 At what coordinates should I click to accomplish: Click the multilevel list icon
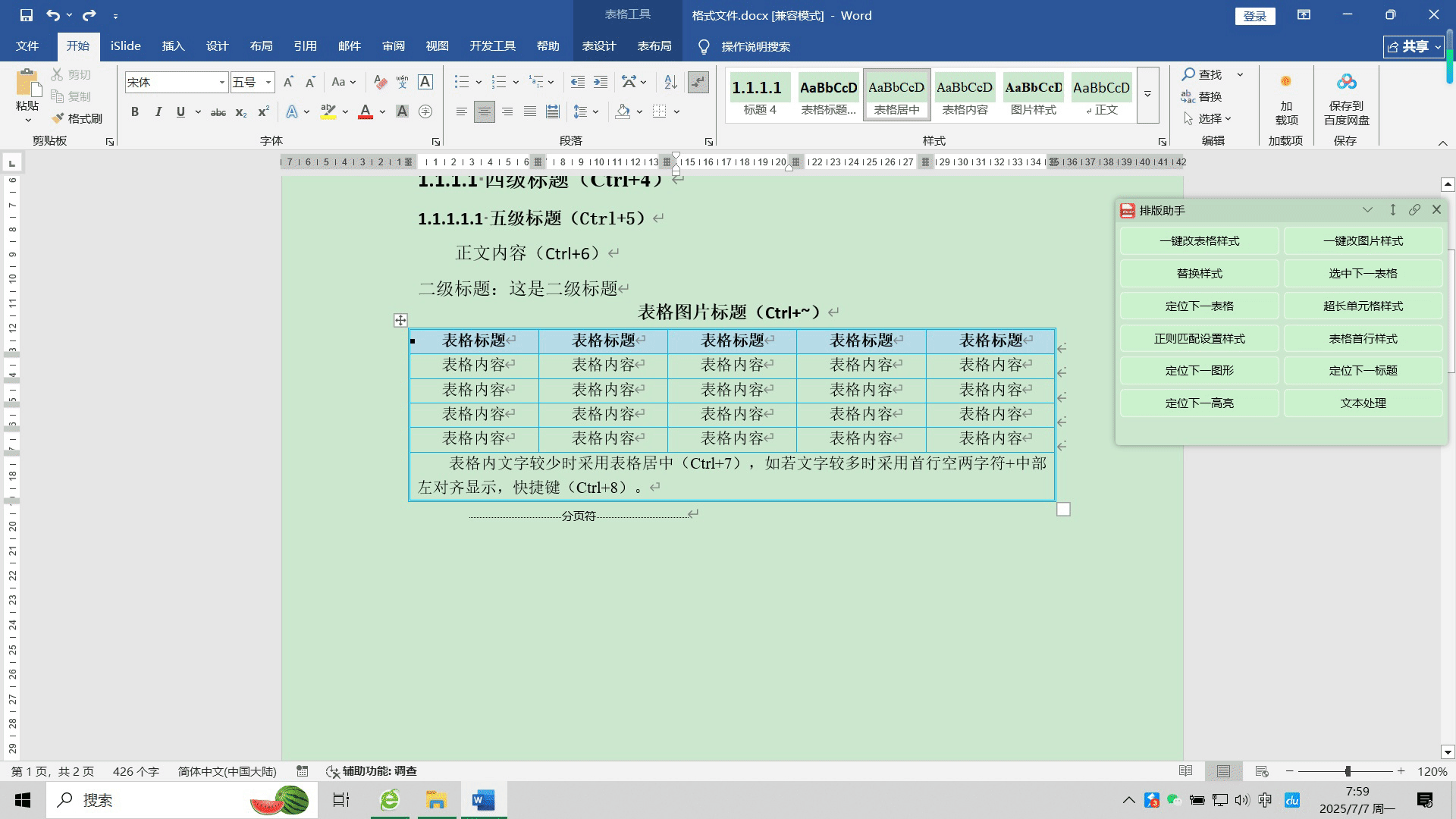coord(536,82)
